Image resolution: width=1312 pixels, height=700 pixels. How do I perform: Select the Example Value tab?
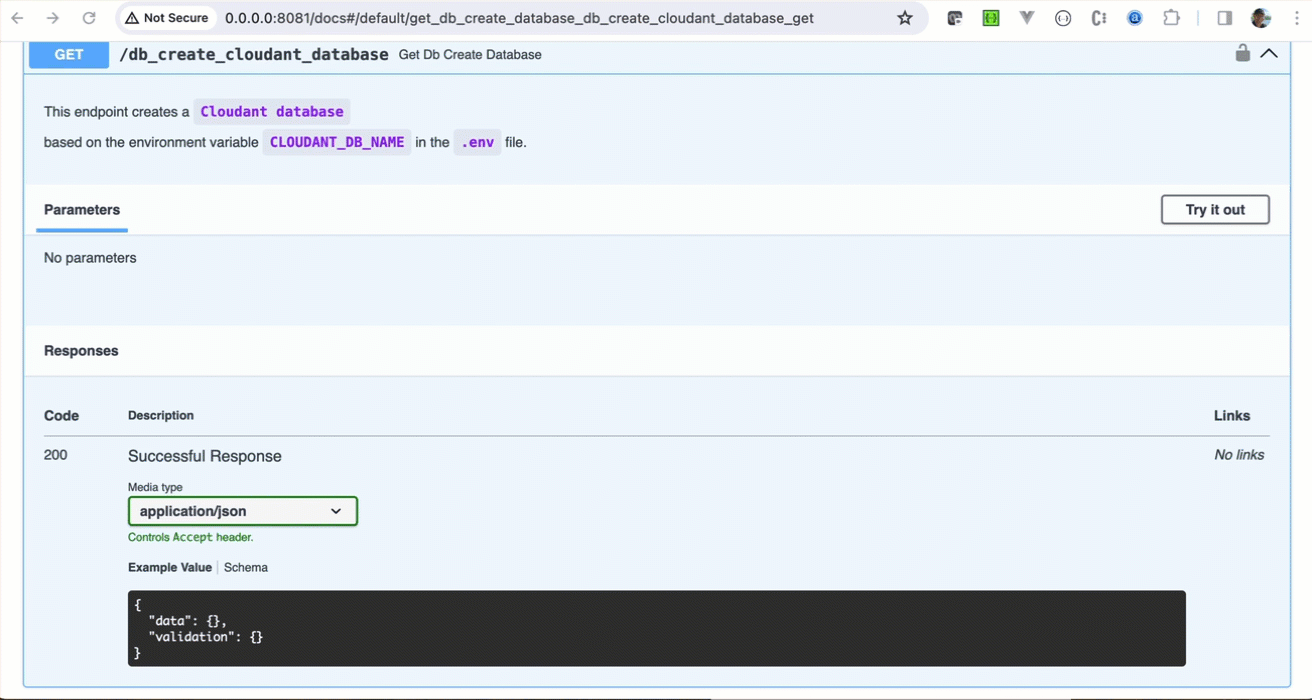[x=170, y=567]
